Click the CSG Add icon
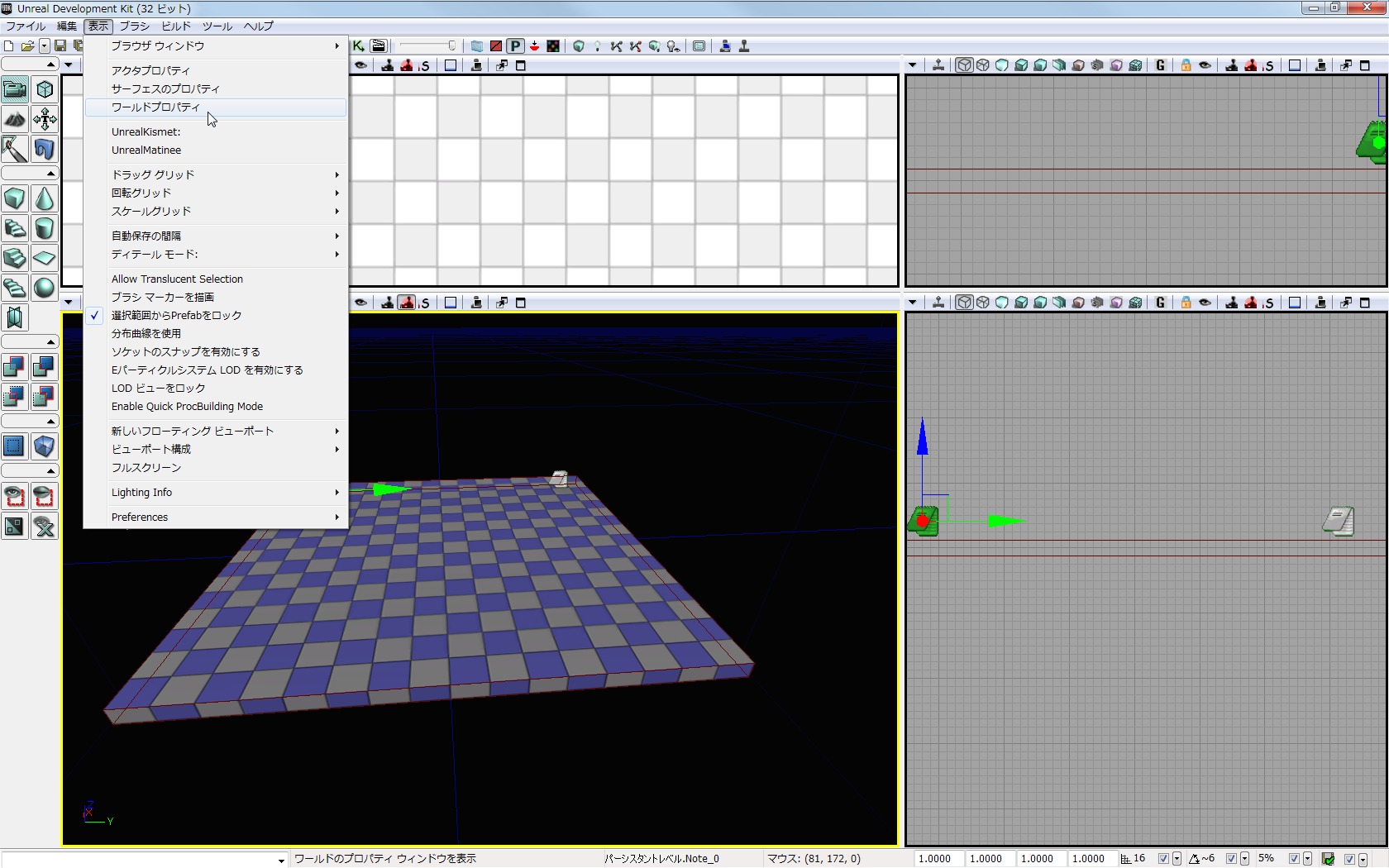 [x=15, y=367]
